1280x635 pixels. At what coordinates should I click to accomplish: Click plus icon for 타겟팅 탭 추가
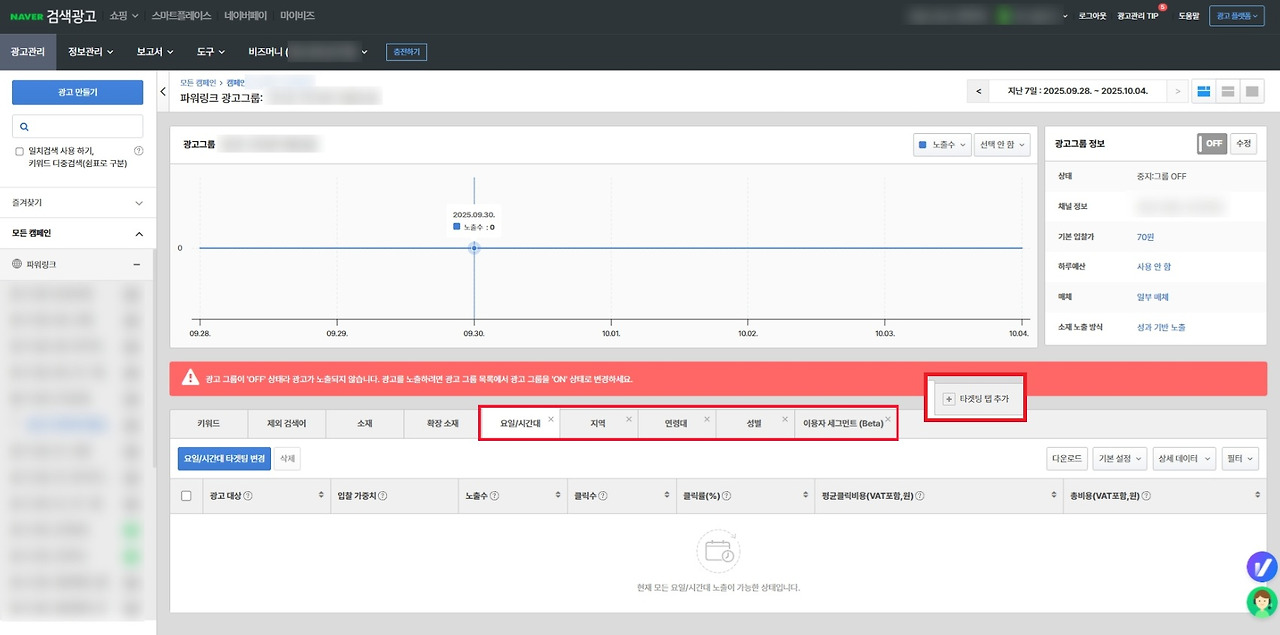click(x=949, y=399)
